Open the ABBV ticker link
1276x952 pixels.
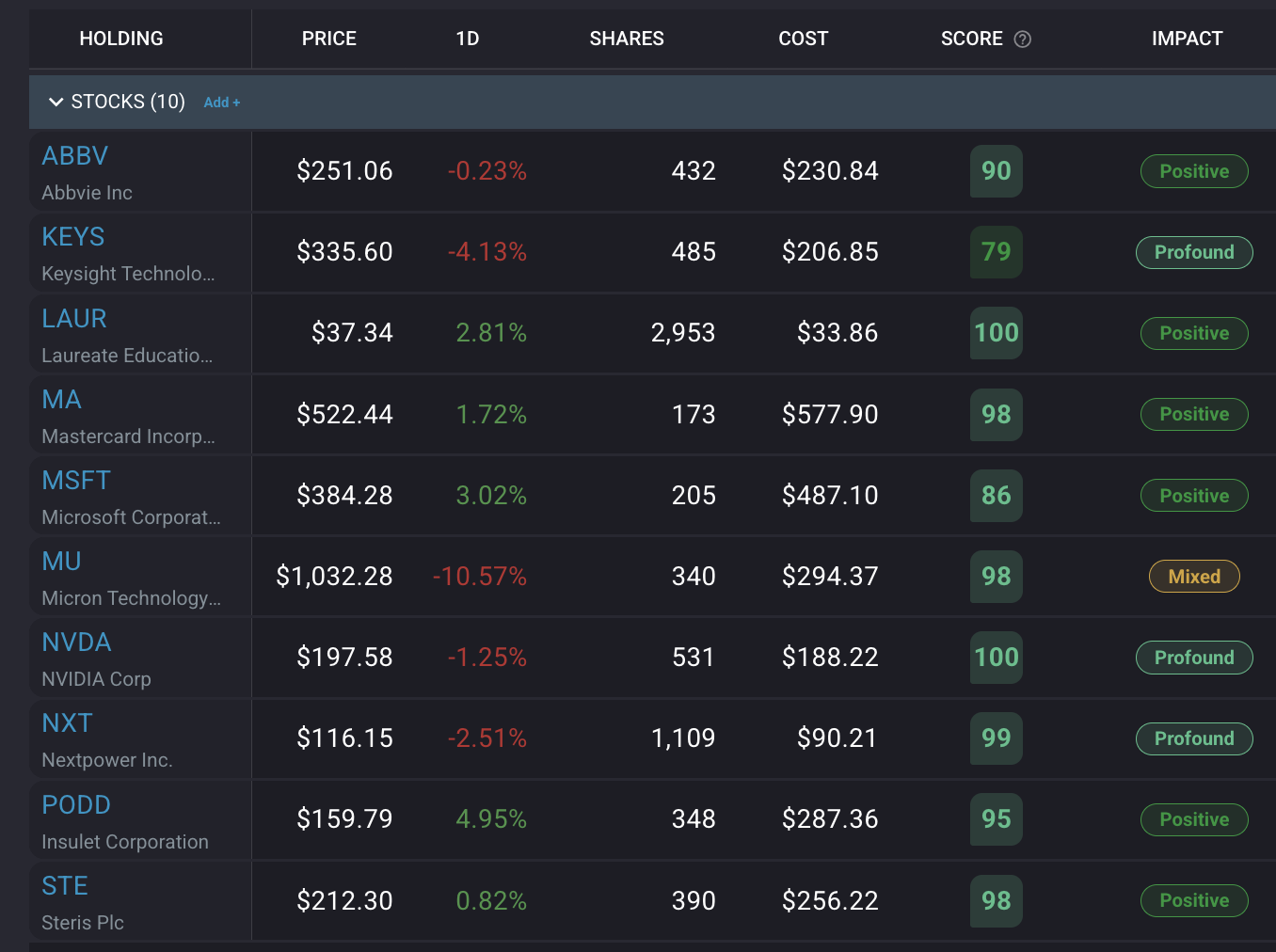75,156
